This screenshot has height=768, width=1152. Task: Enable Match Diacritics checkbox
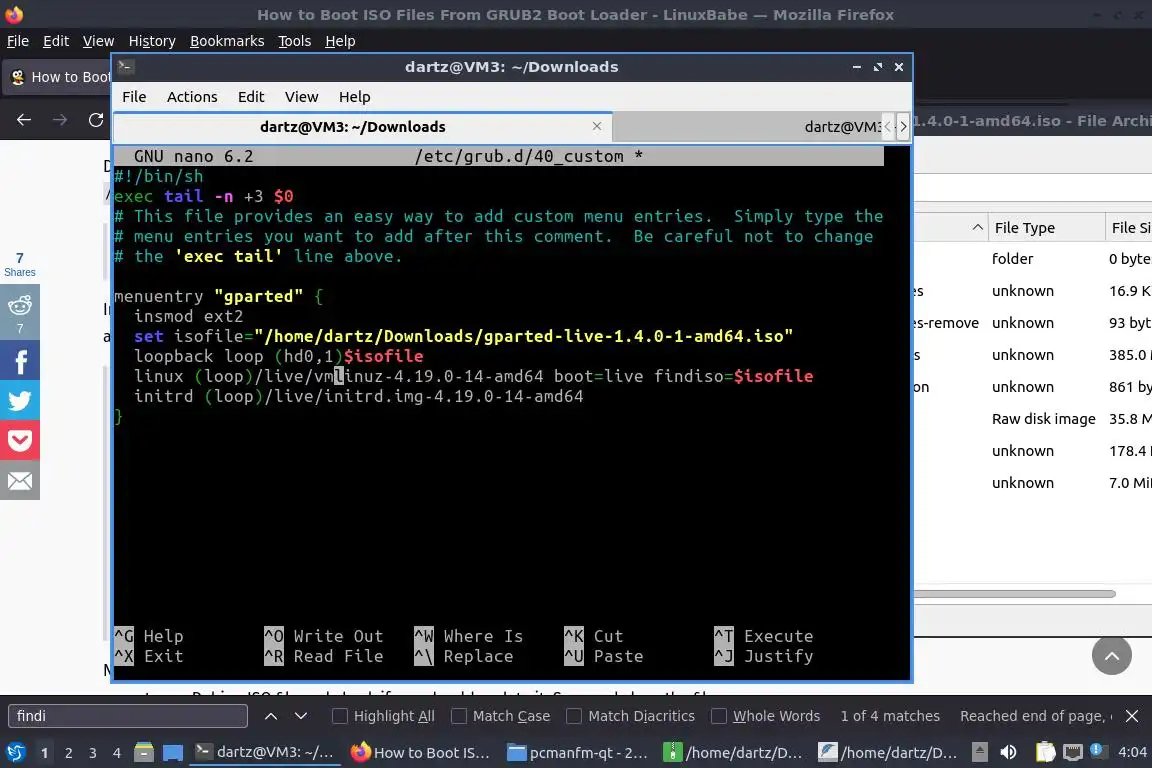[x=574, y=716]
